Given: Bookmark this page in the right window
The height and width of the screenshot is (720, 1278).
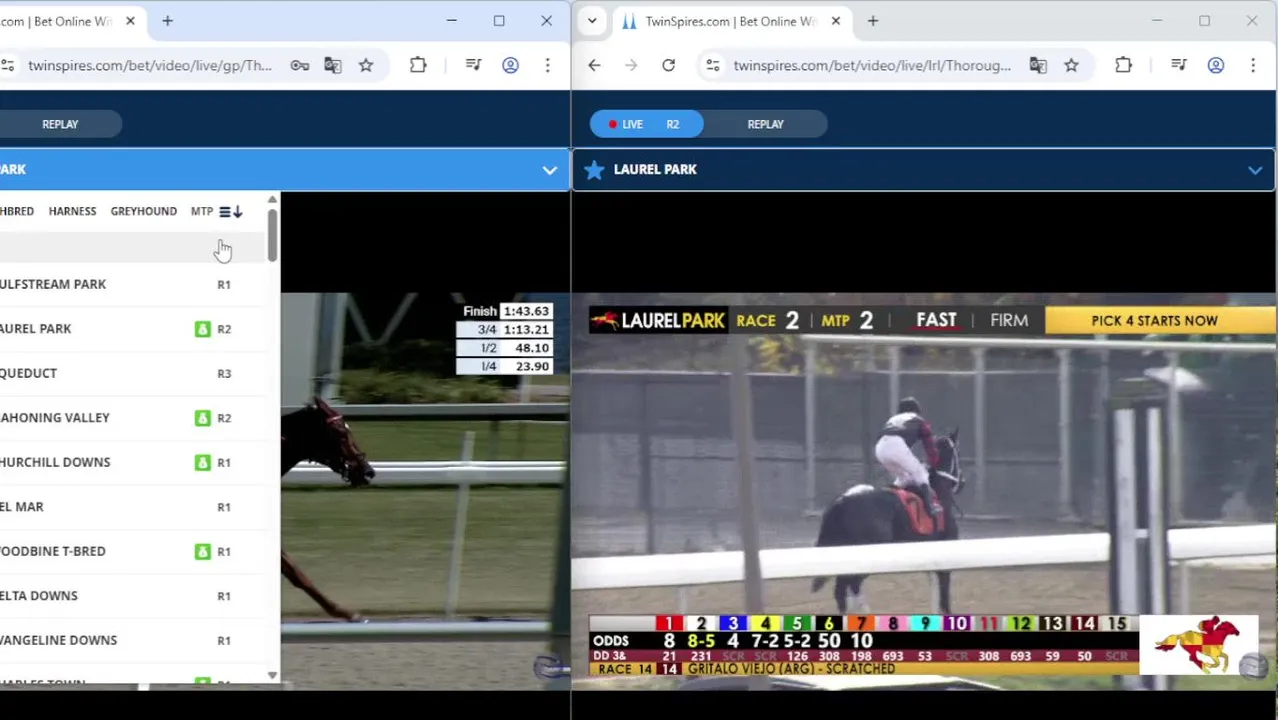Looking at the screenshot, I should coord(1071,65).
